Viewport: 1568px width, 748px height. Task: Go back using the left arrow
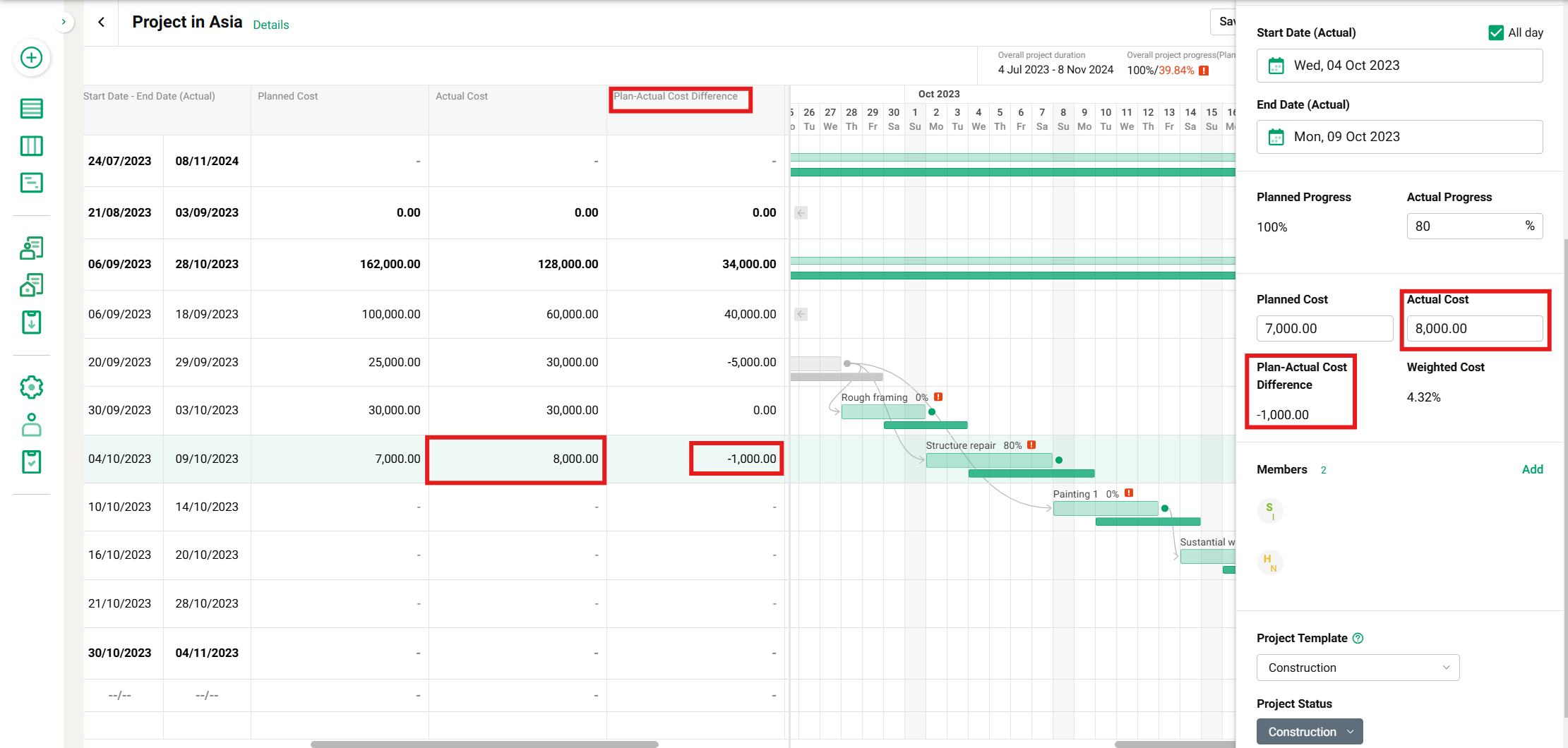coord(100,22)
